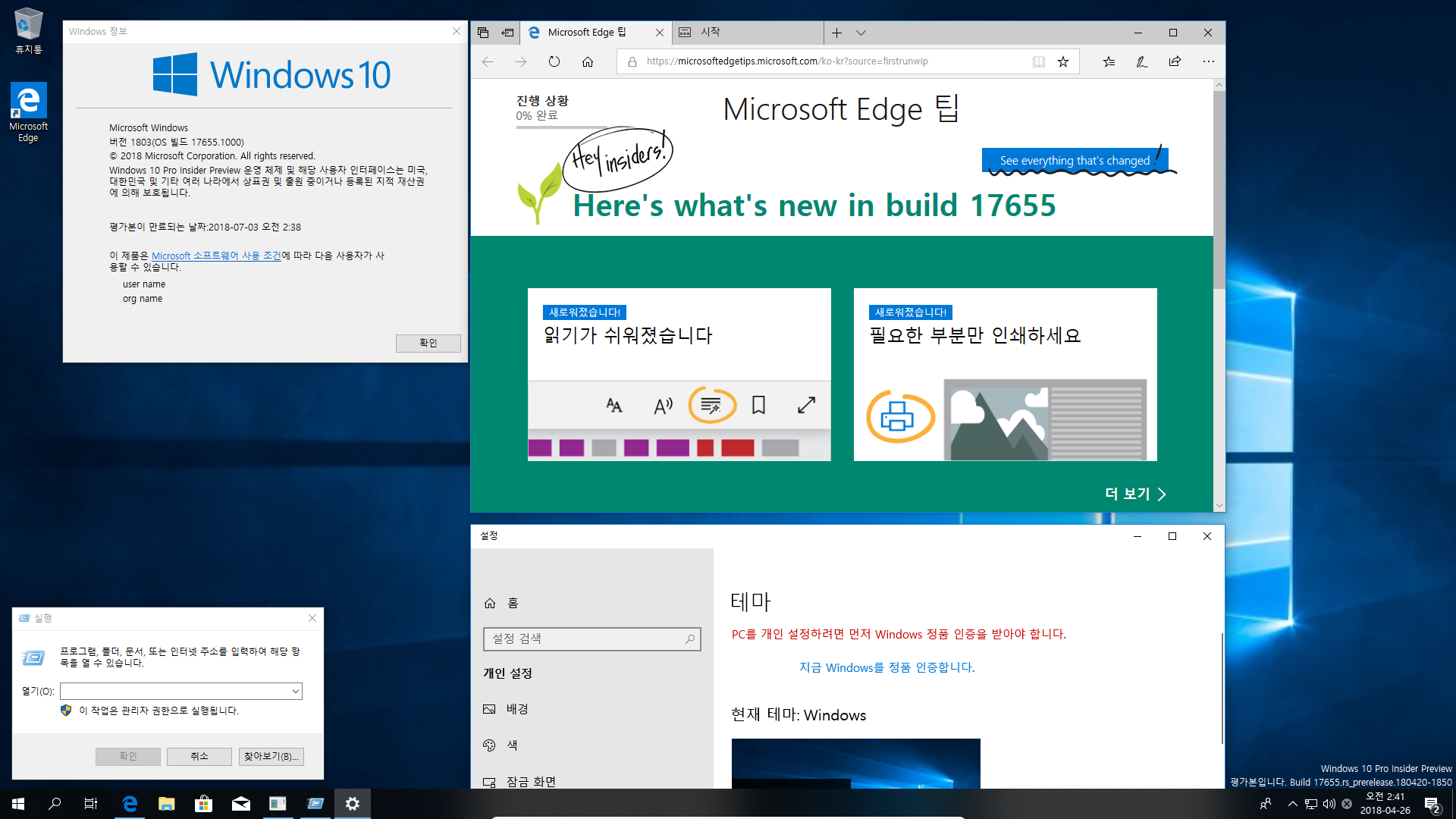The image size is (1456, 819).
Task: Click 열기 combo box in Run dialog
Action: click(181, 691)
